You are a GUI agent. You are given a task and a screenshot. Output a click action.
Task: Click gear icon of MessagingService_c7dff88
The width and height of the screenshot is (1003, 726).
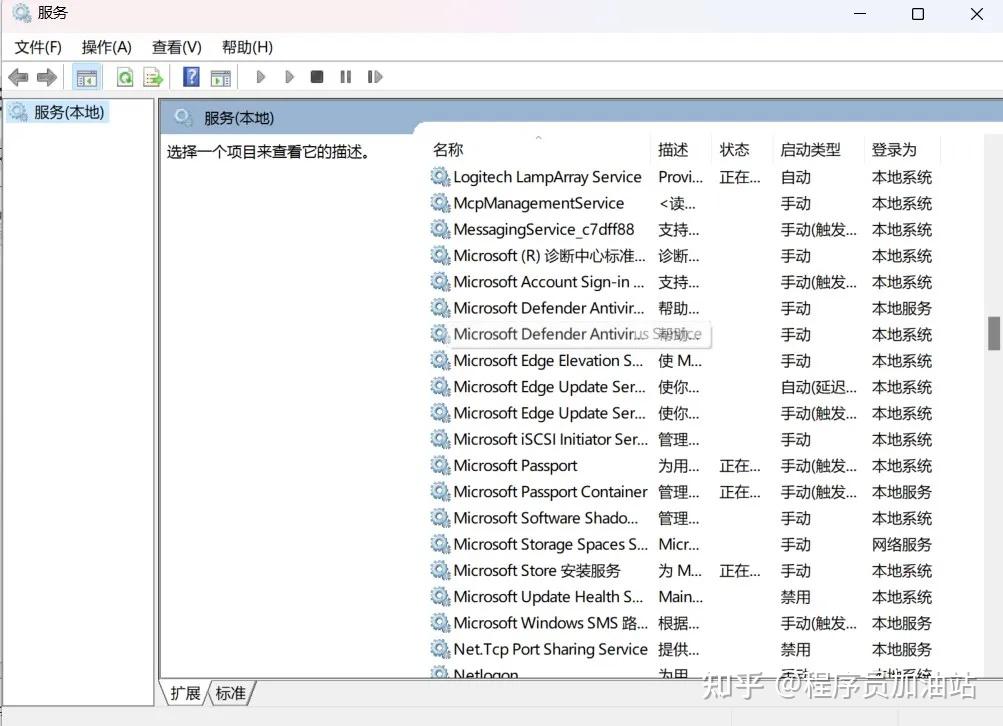pyautogui.click(x=440, y=229)
